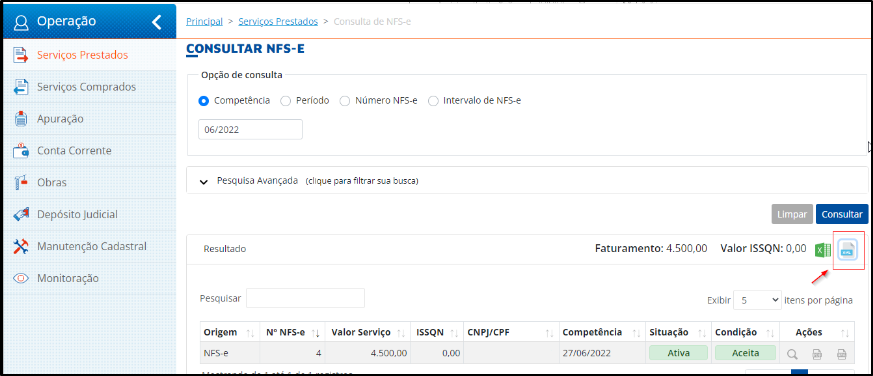Sort table by Situação column arrows
The width and height of the screenshot is (873, 376).
702,333
